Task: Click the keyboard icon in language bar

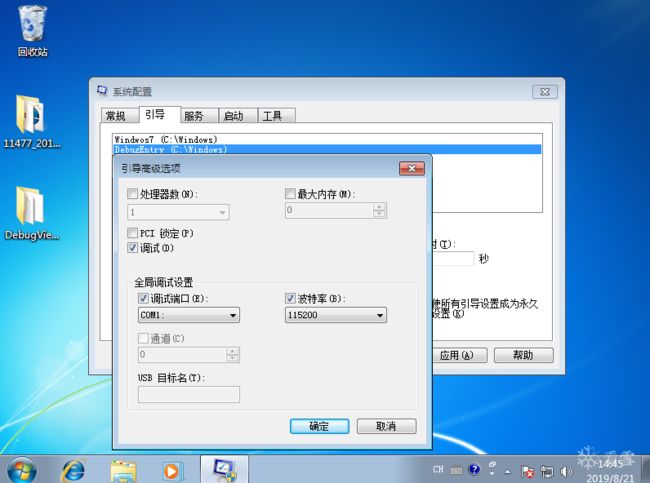Action: tap(456, 470)
